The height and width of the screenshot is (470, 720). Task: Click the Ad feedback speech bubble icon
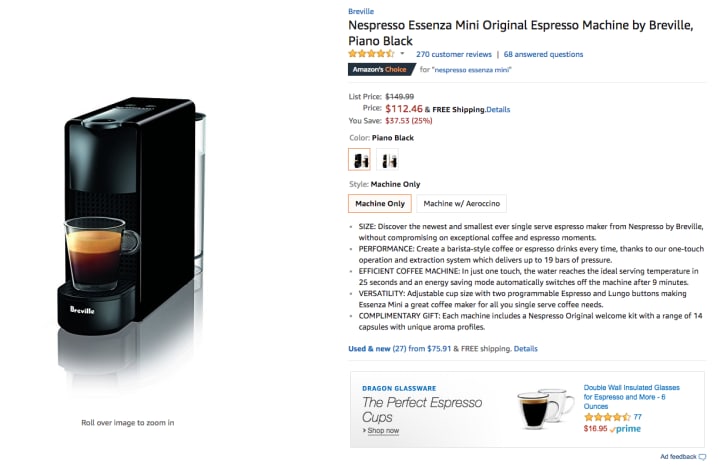point(702,457)
